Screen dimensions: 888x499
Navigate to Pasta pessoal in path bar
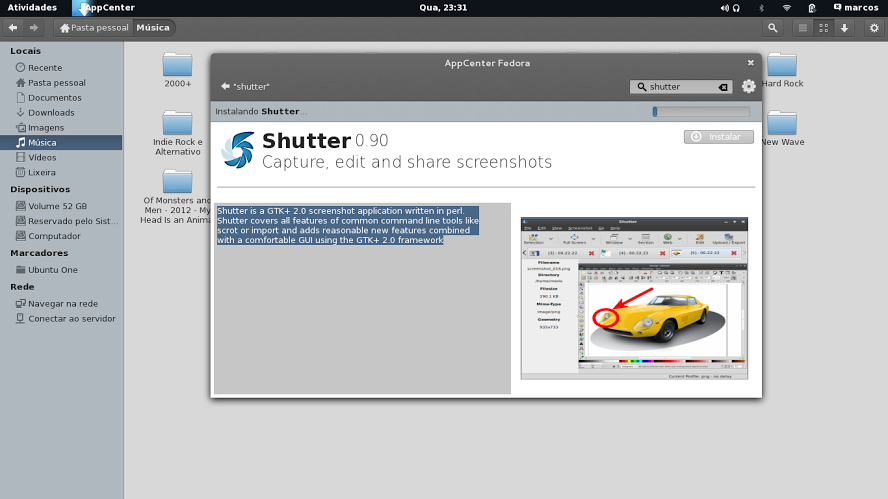click(94, 28)
